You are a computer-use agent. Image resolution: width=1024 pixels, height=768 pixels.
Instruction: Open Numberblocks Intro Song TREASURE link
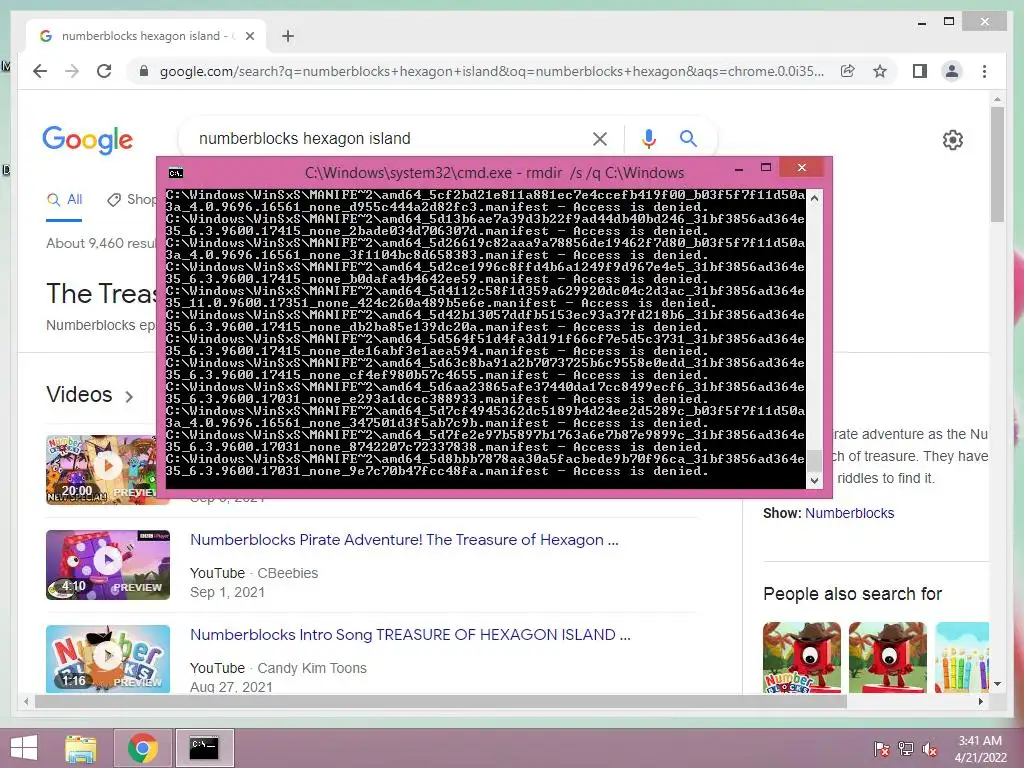coord(410,635)
